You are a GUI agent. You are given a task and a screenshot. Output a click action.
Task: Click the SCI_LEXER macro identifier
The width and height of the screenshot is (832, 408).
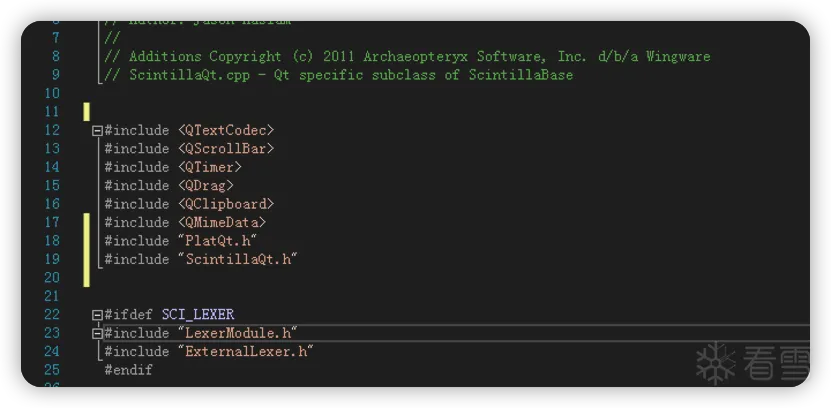tap(198, 314)
